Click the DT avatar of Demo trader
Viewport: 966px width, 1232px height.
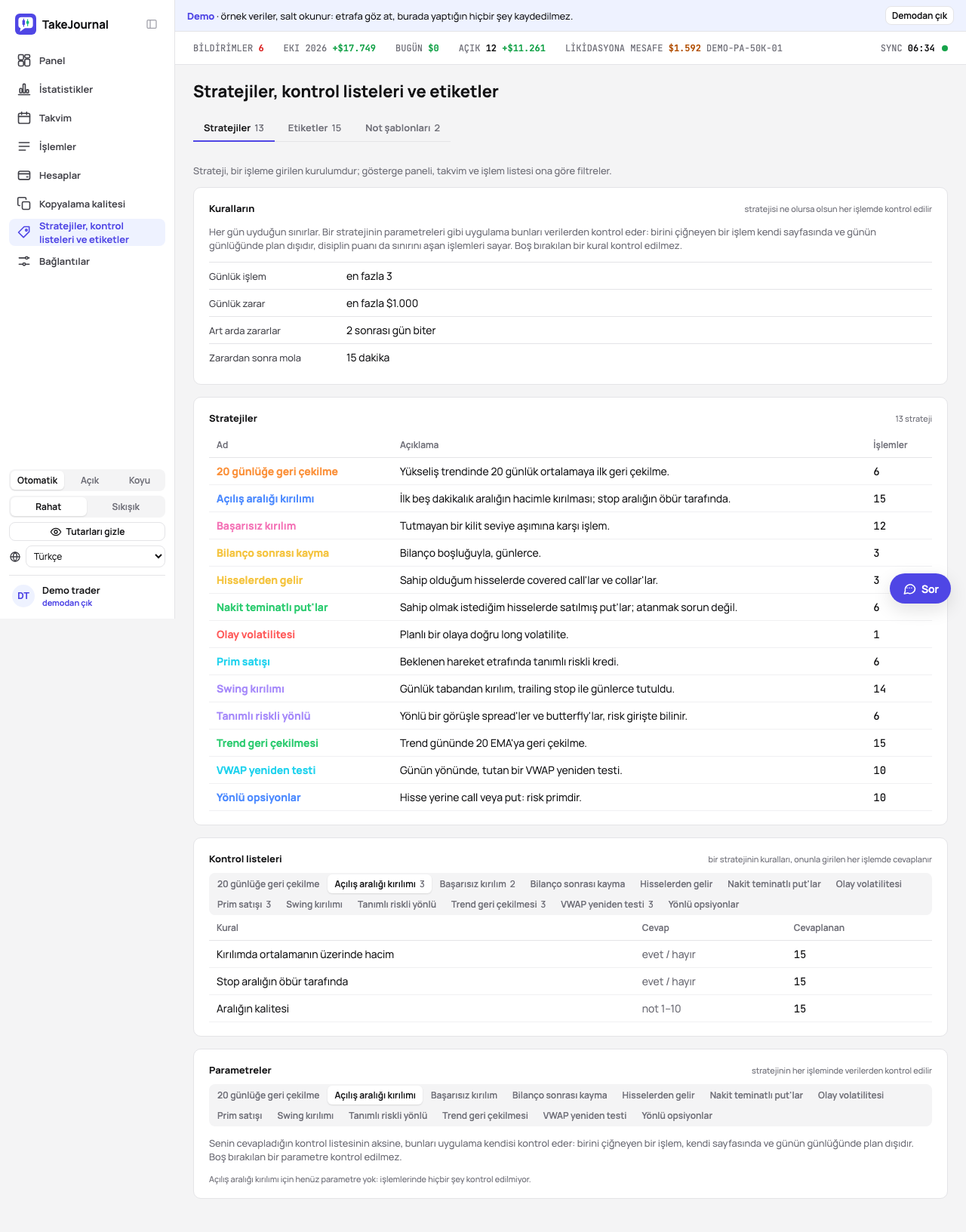23,596
